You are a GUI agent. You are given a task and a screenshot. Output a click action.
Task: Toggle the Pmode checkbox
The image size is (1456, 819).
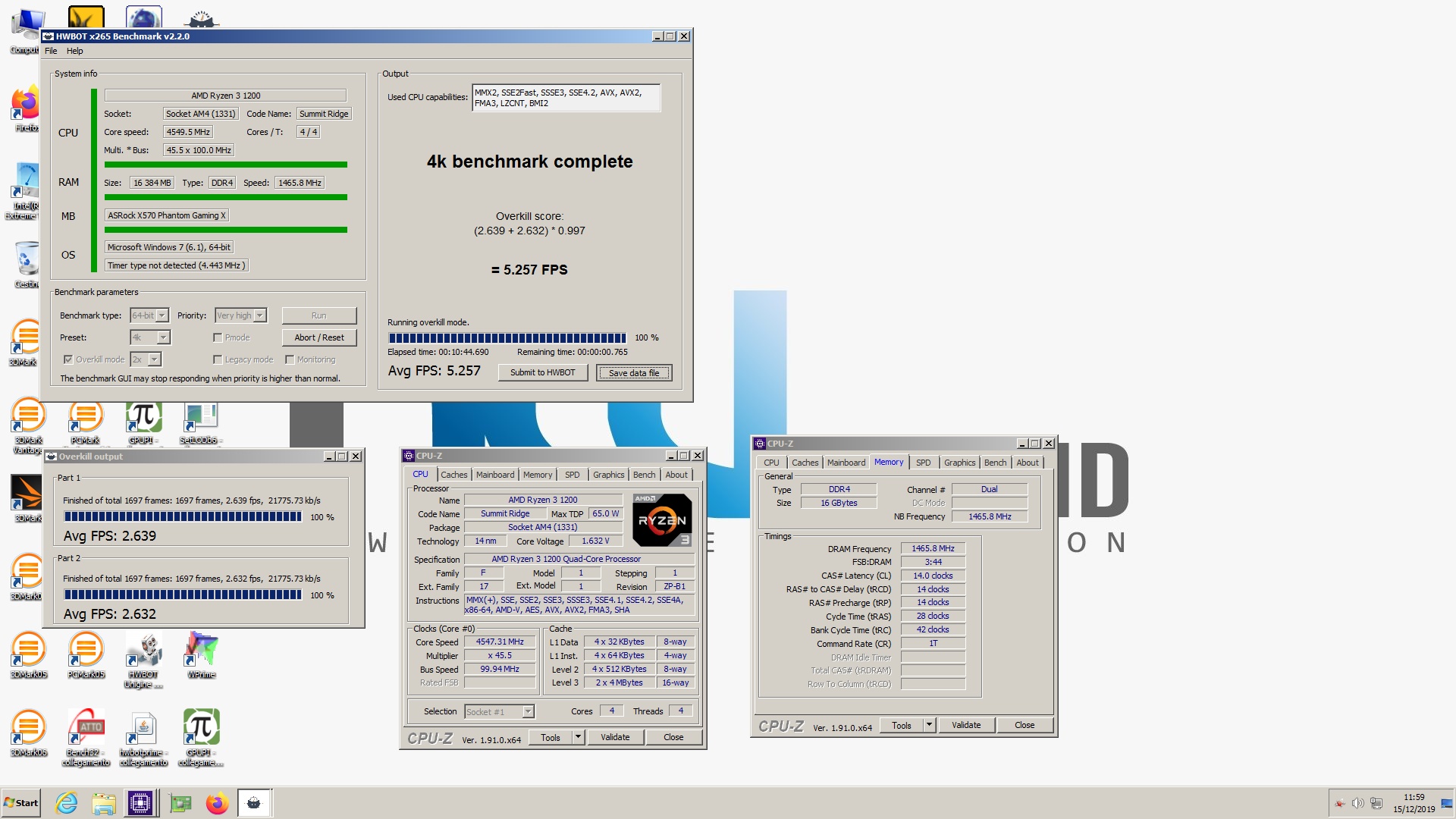click(x=218, y=337)
